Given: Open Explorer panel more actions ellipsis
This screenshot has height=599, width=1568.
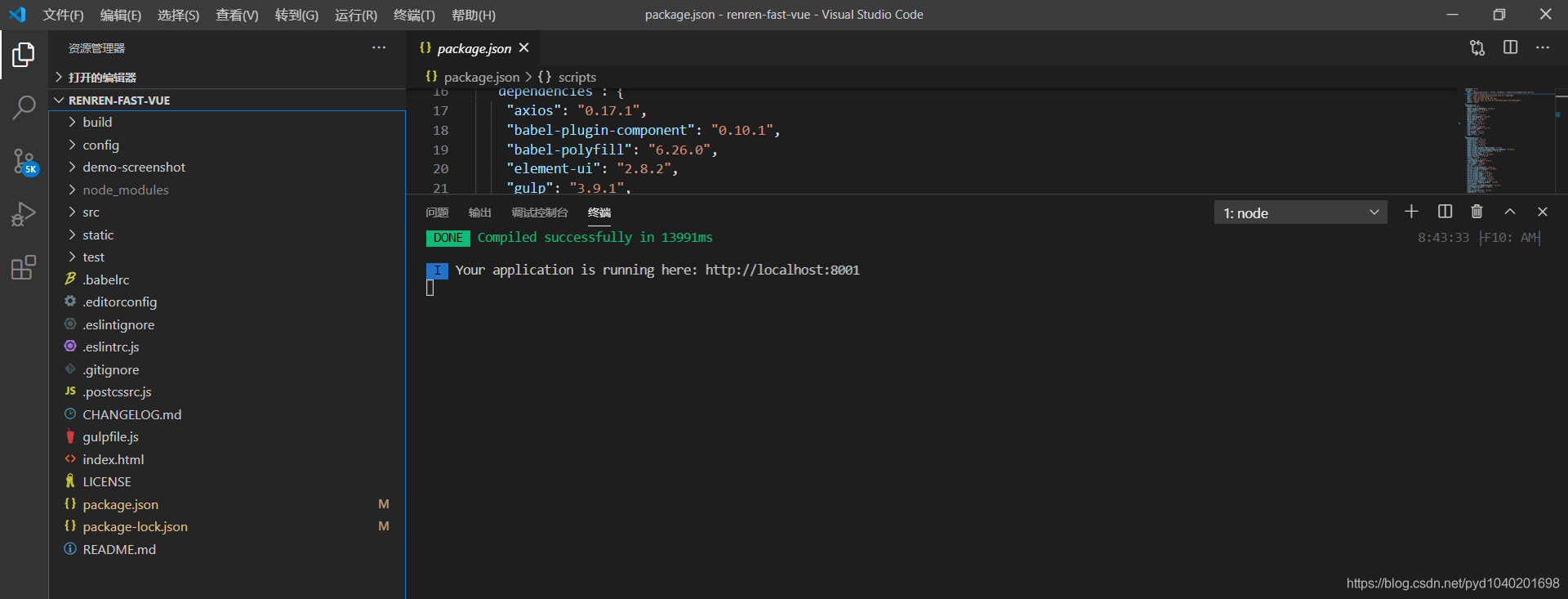Looking at the screenshot, I should point(379,48).
